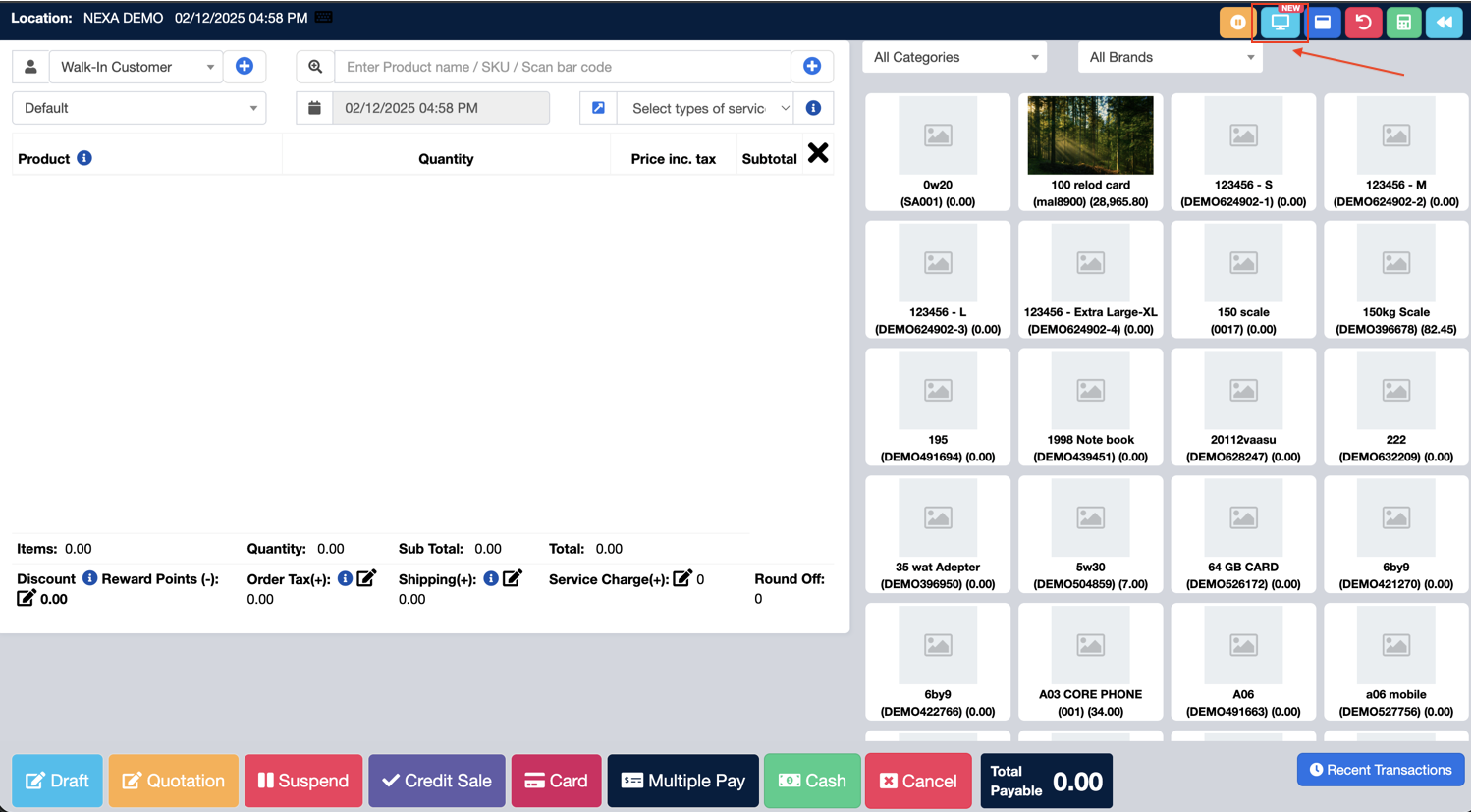
Task: Open the Multiple Pay button
Action: click(x=682, y=781)
